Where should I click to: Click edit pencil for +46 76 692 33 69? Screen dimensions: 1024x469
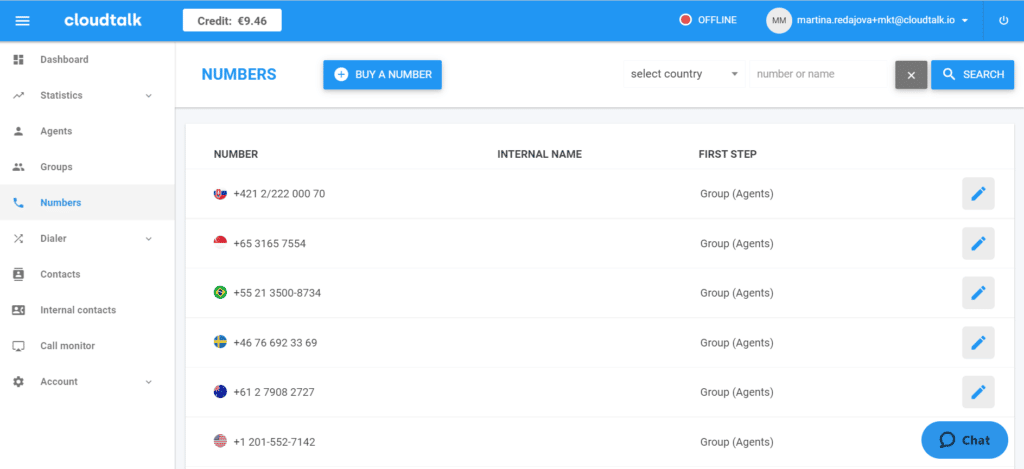[978, 342]
